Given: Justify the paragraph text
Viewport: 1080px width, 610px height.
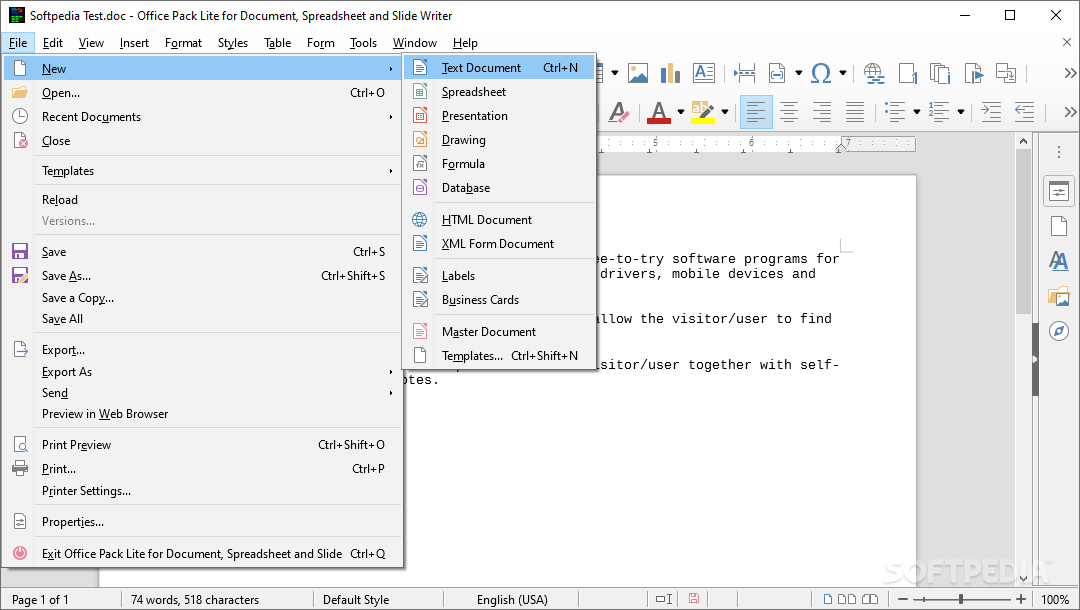Looking at the screenshot, I should 855,112.
